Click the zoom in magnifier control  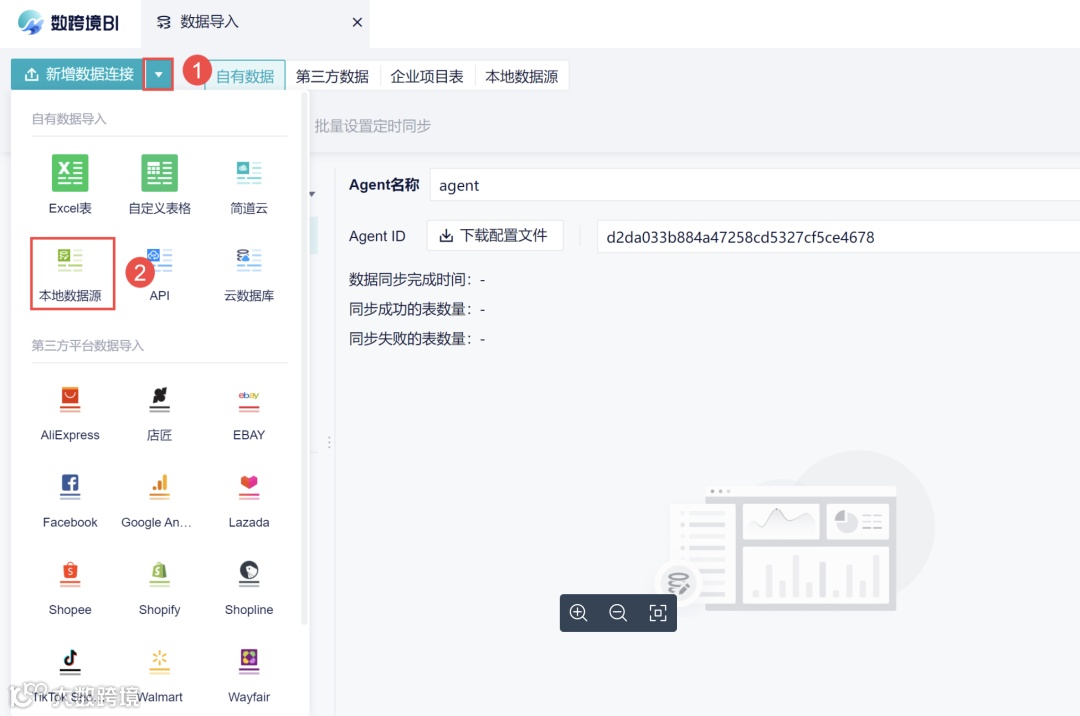578,613
